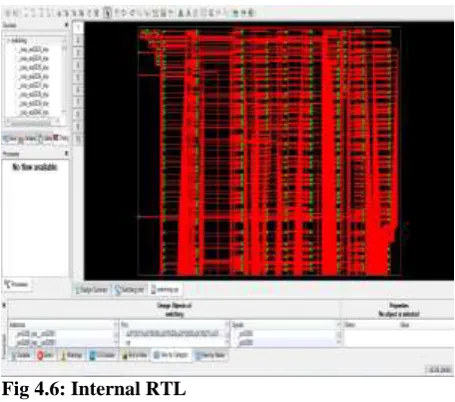
Task: Click the status bar coordinates readout
Action: (x=440, y=370)
